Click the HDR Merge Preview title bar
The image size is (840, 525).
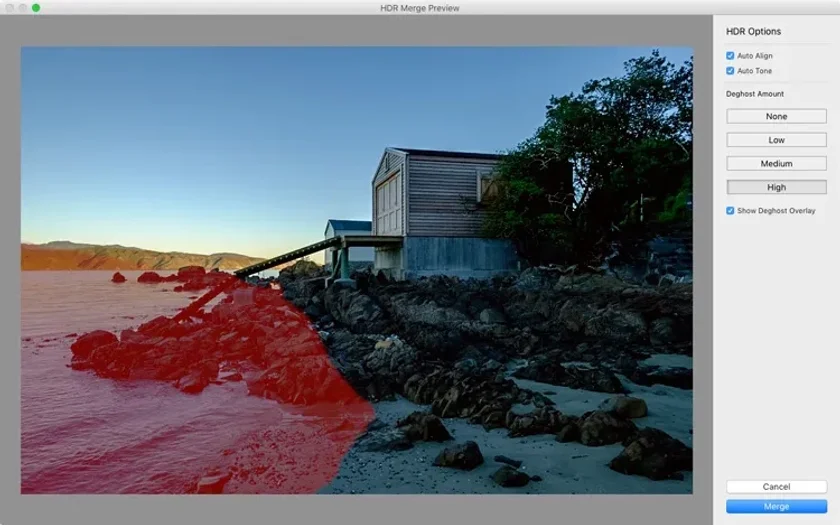tap(419, 8)
